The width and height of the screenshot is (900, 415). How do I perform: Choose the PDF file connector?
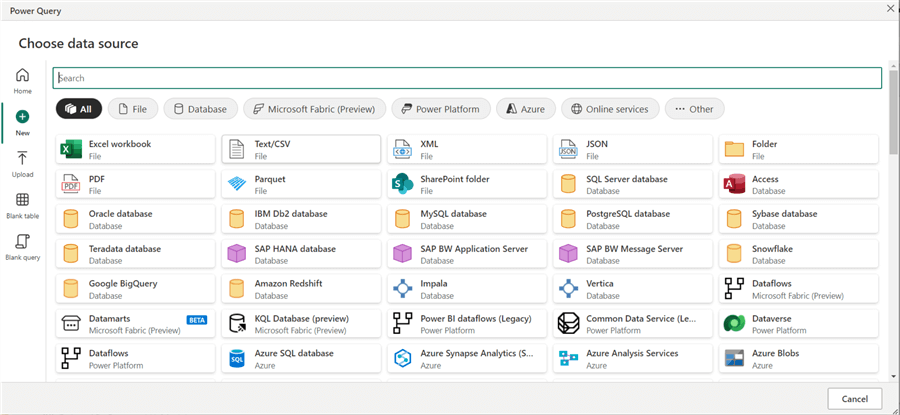135,184
